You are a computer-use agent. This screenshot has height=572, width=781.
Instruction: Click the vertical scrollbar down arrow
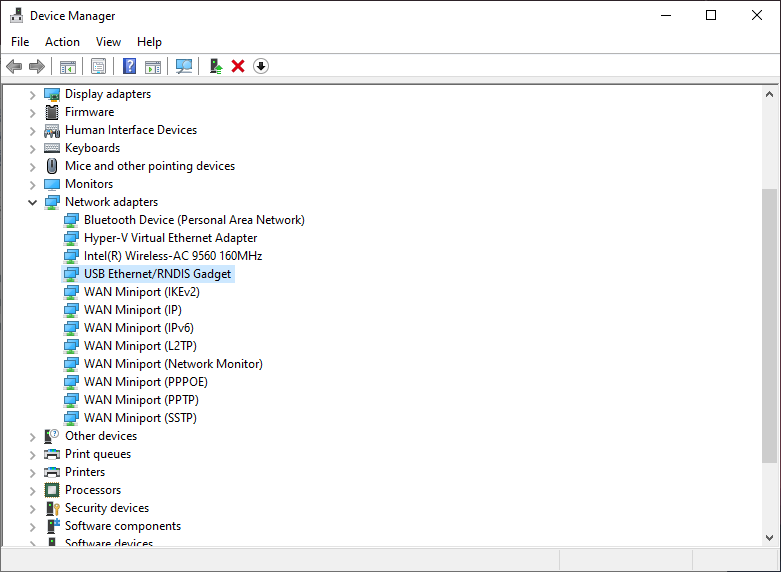point(770,538)
